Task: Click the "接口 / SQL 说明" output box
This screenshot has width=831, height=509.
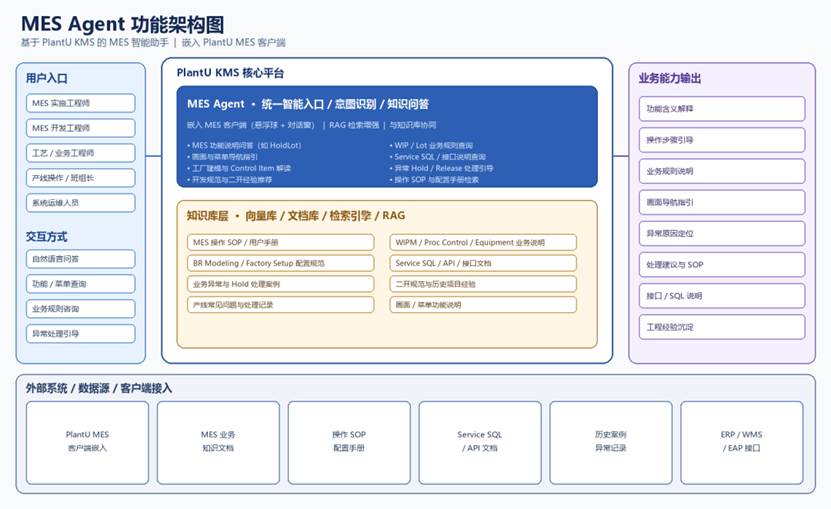Action: coord(722,296)
